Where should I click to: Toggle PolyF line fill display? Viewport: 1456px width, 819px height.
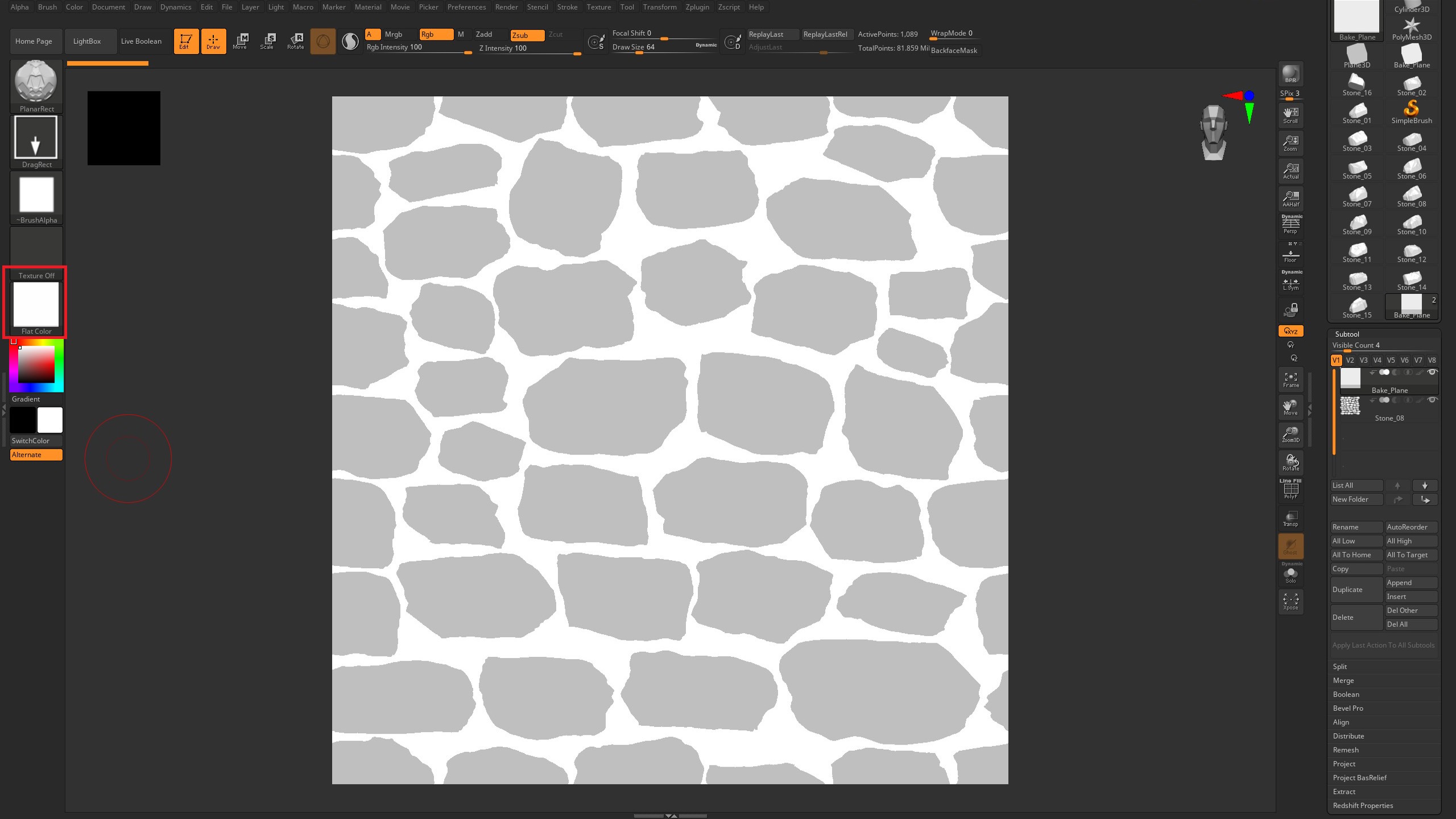pyautogui.click(x=1290, y=489)
